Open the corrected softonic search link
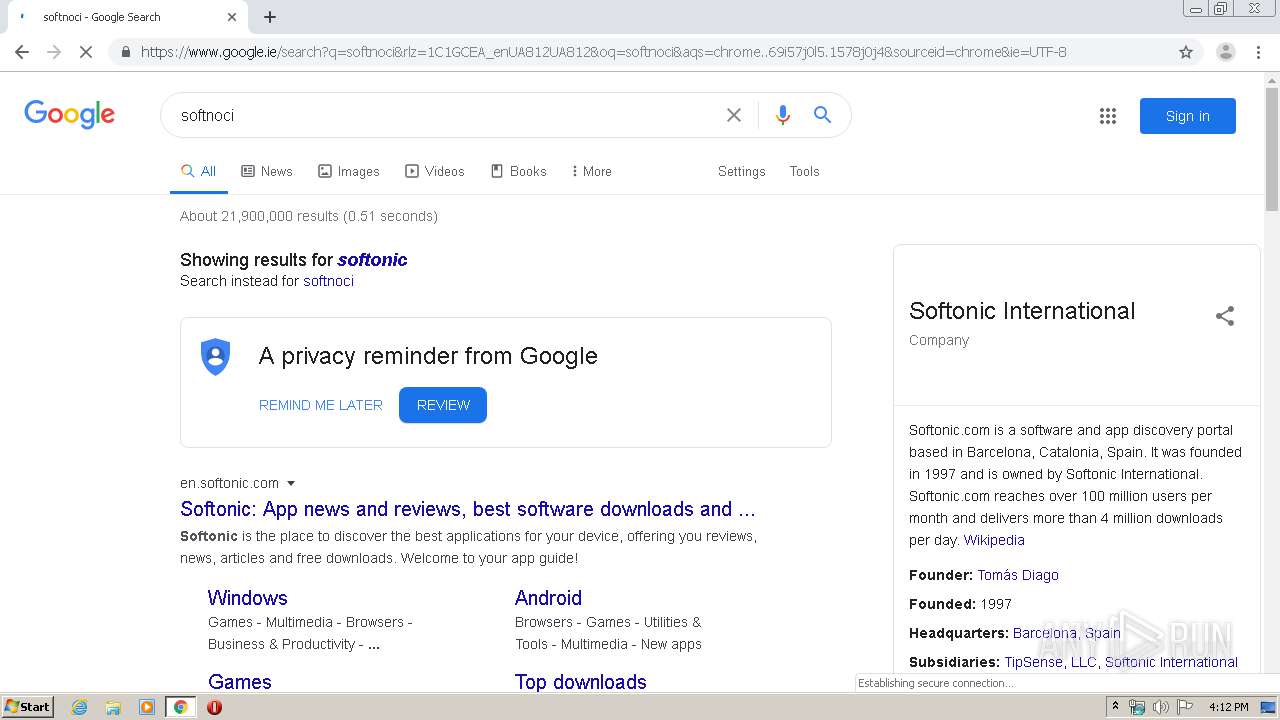1280x720 pixels. (x=372, y=260)
